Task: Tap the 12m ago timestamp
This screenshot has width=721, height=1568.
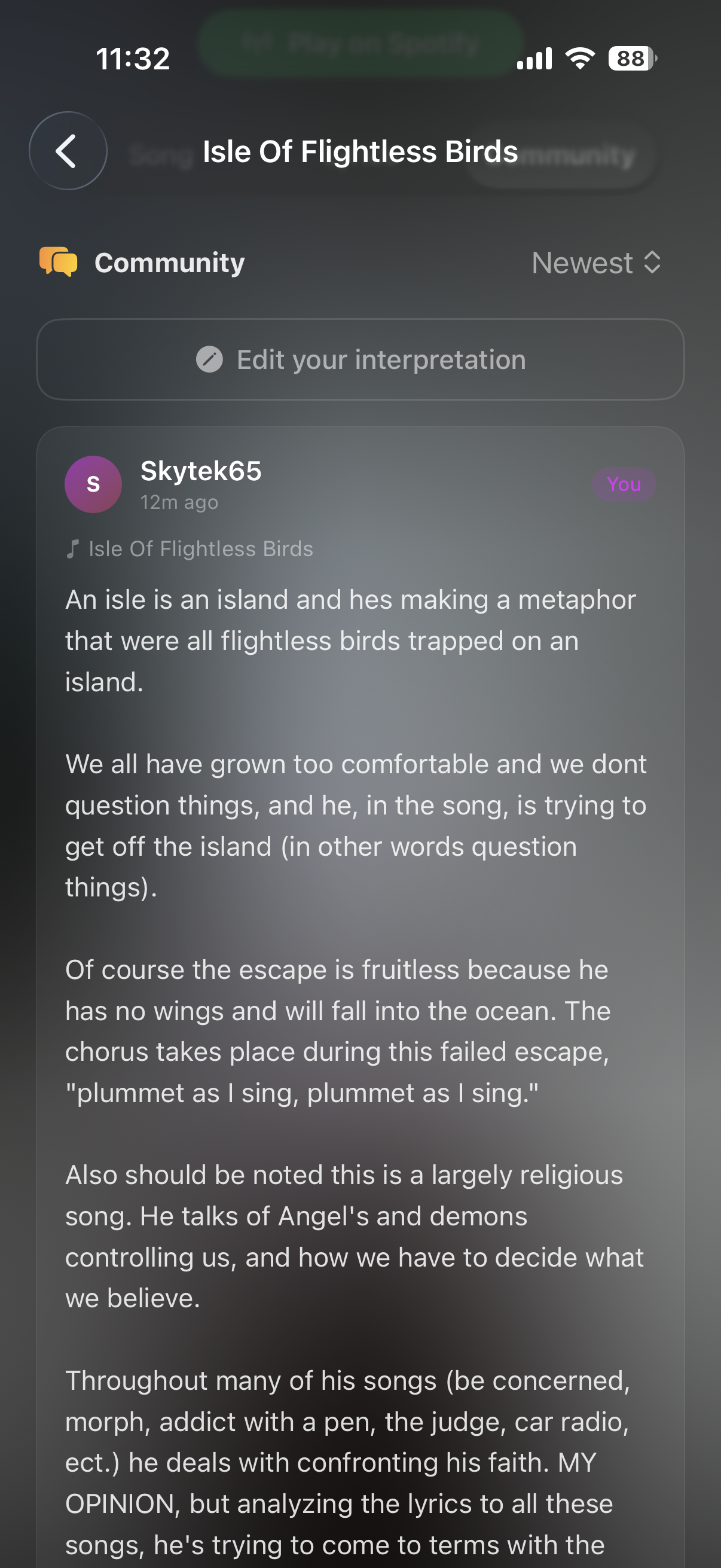Action: [x=179, y=503]
